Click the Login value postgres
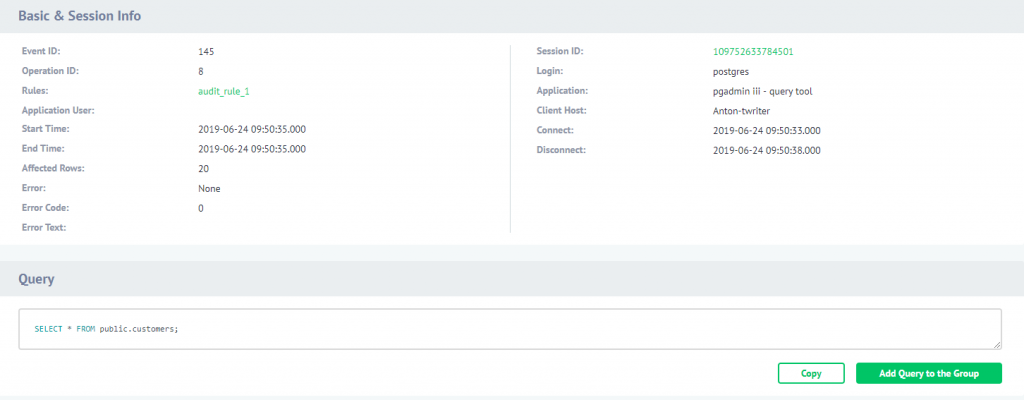The image size is (1024, 400). click(x=719, y=71)
